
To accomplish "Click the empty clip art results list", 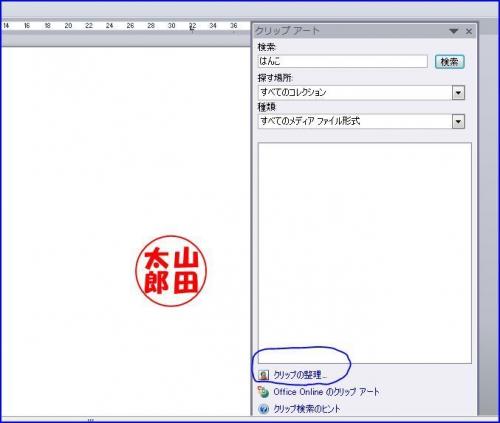I will point(365,253).
